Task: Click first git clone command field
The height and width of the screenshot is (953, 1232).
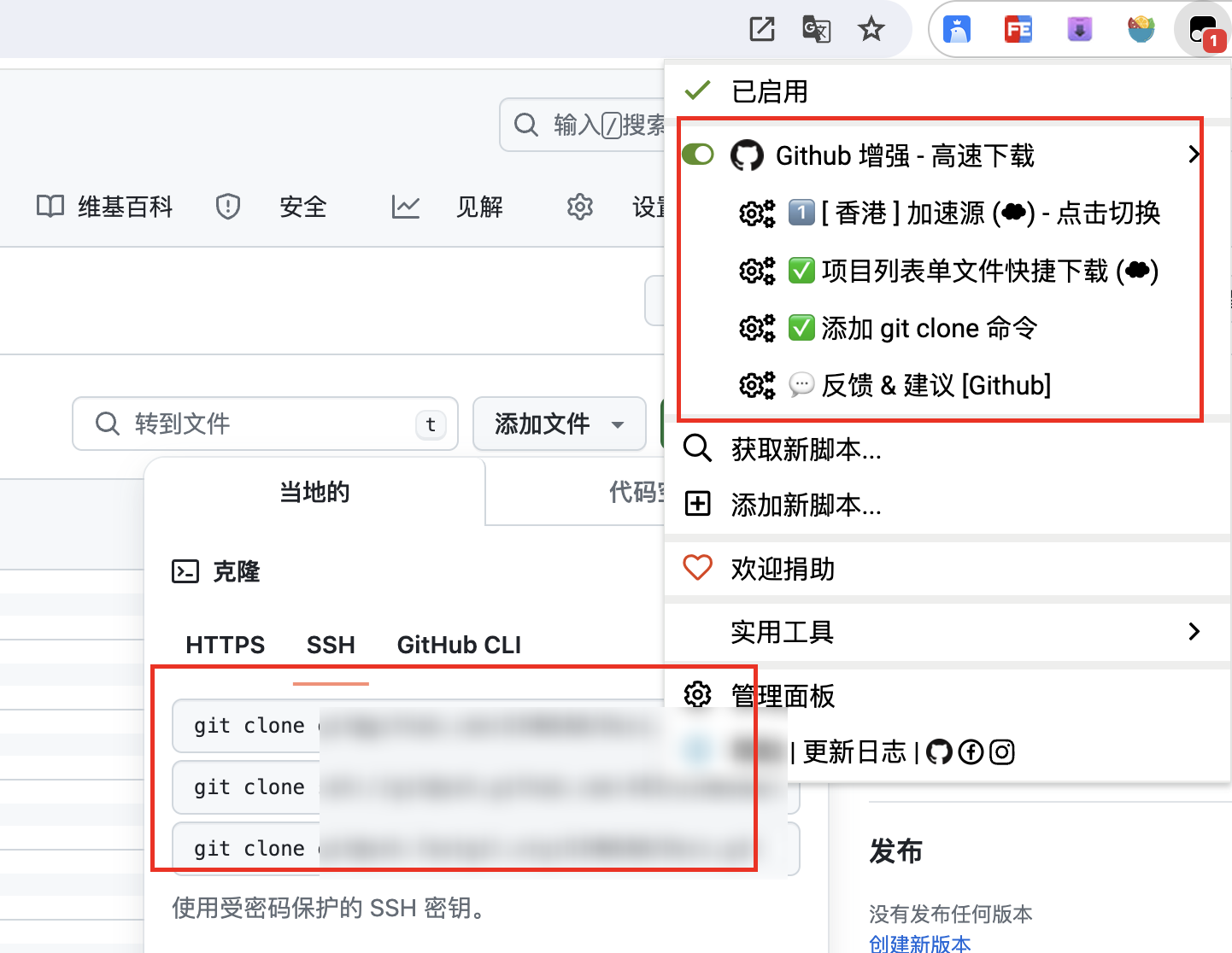Action: click(419, 726)
